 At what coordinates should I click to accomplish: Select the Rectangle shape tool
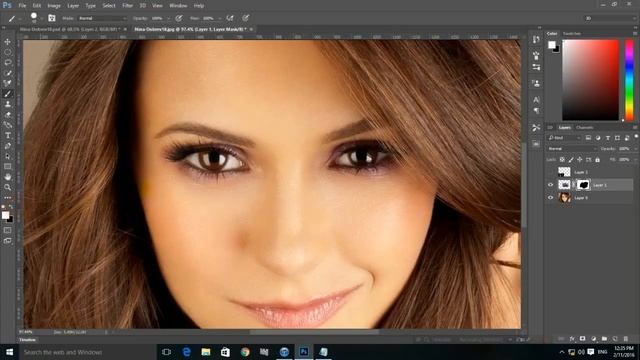click(7, 167)
